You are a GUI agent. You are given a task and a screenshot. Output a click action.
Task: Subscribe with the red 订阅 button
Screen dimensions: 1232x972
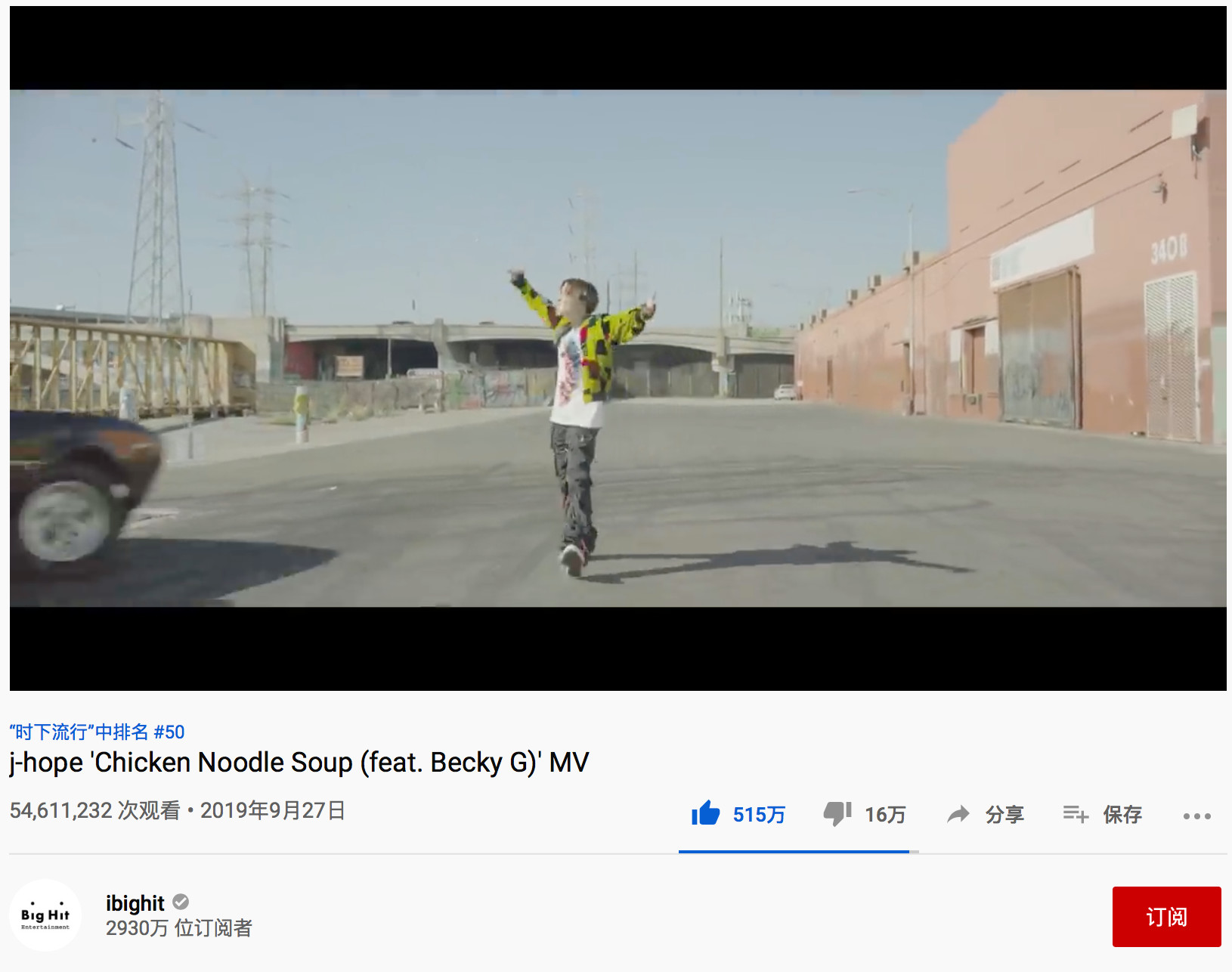(1166, 917)
